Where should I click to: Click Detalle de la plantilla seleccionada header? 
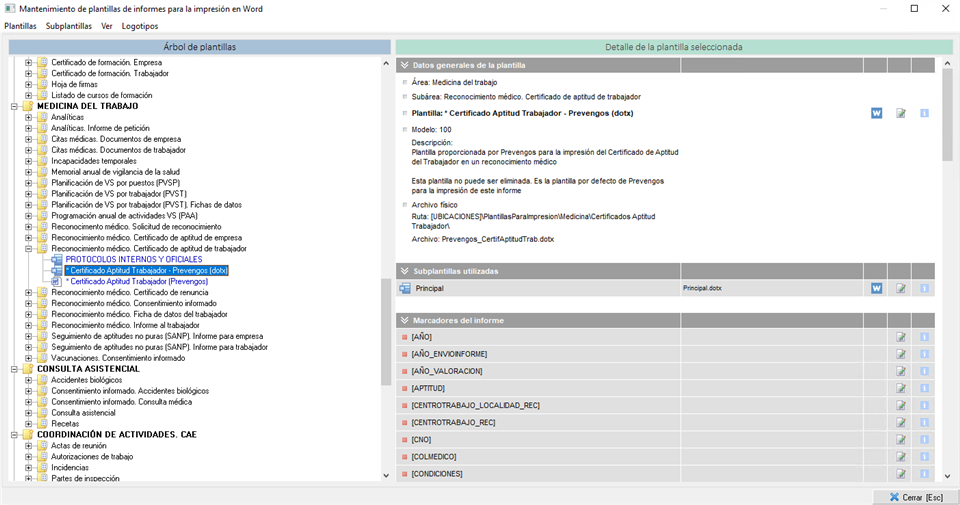coord(674,47)
